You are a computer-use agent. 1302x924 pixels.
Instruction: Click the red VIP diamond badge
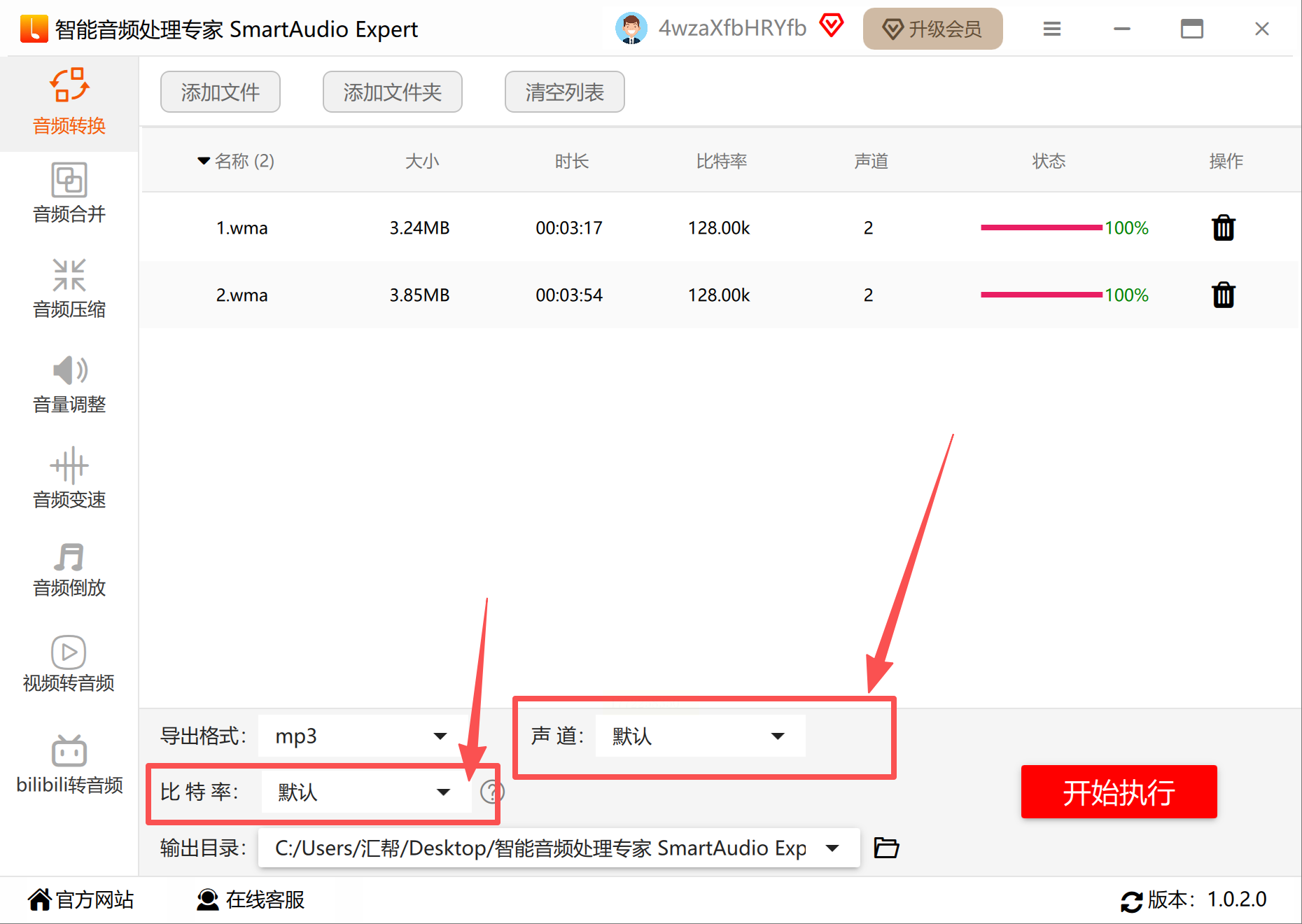pyautogui.click(x=832, y=26)
